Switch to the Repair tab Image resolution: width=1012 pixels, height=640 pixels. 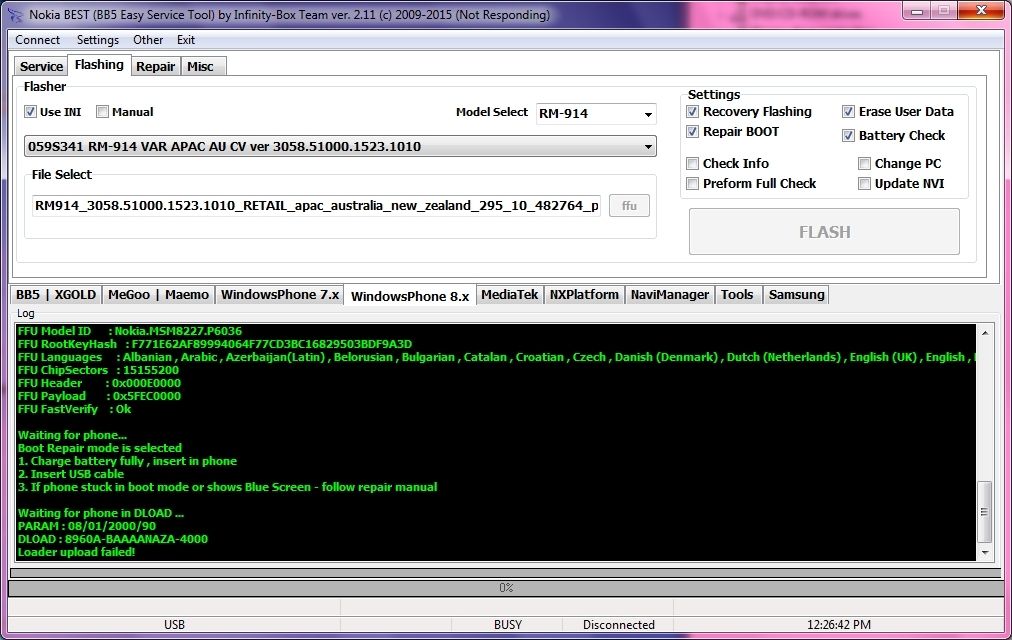(x=156, y=66)
